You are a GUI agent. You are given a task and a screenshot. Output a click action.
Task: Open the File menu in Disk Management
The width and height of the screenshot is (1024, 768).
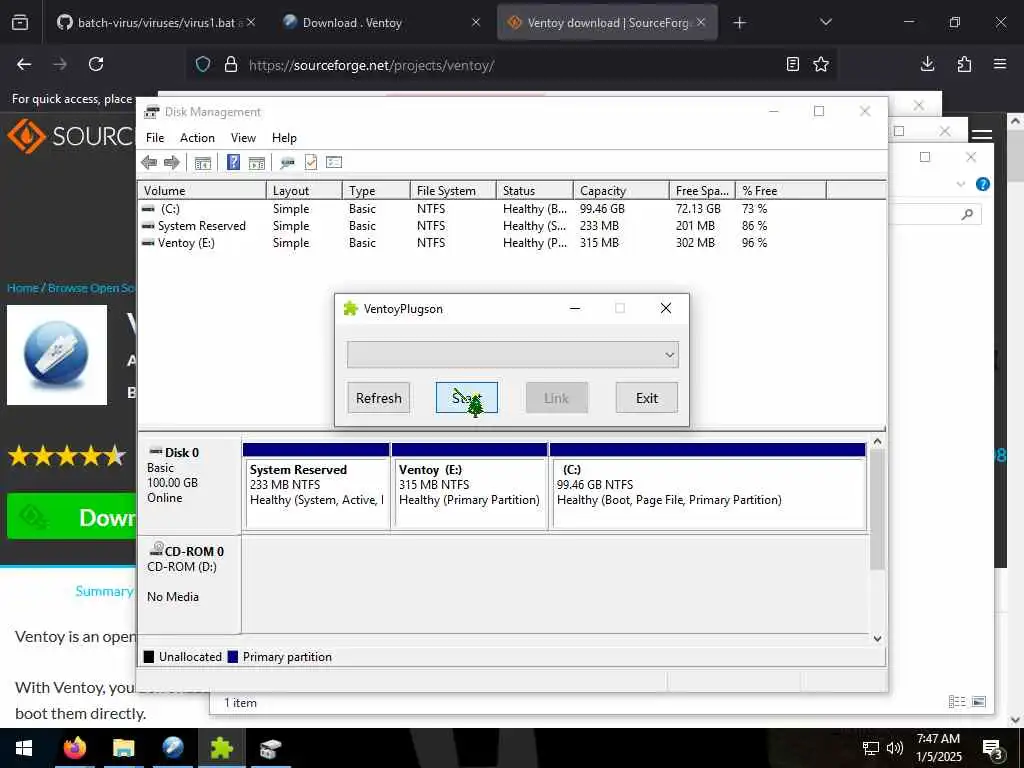155,138
